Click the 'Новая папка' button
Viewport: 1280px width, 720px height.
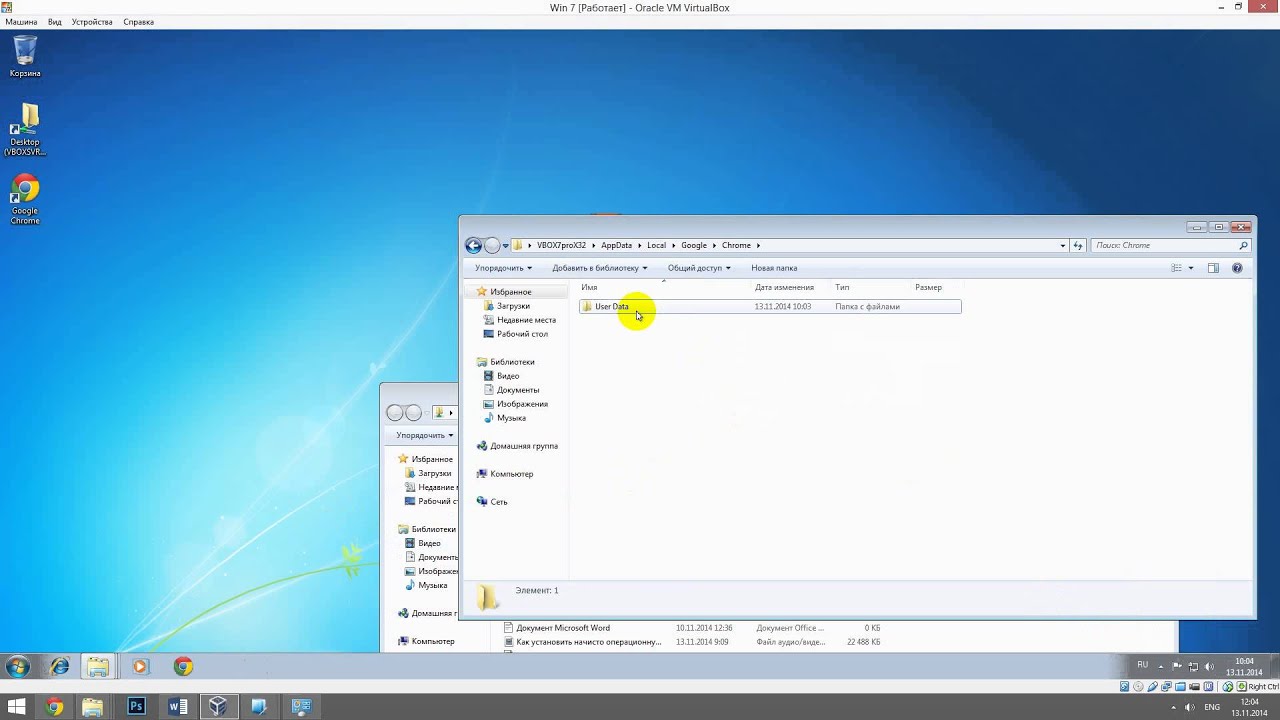click(774, 268)
